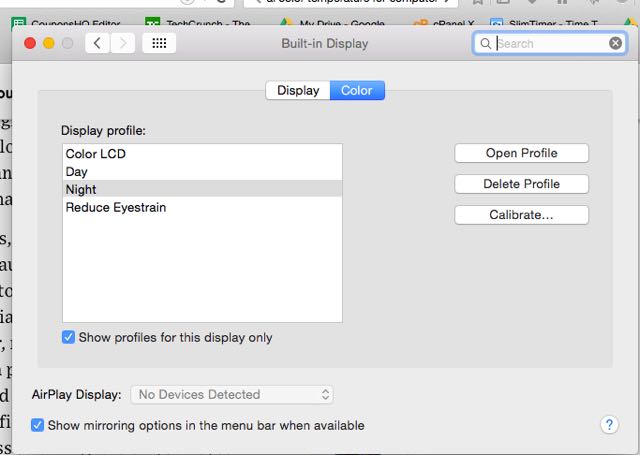Click the forward chevron navigation button
Image resolution: width=640 pixels, height=455 pixels.
(122, 43)
